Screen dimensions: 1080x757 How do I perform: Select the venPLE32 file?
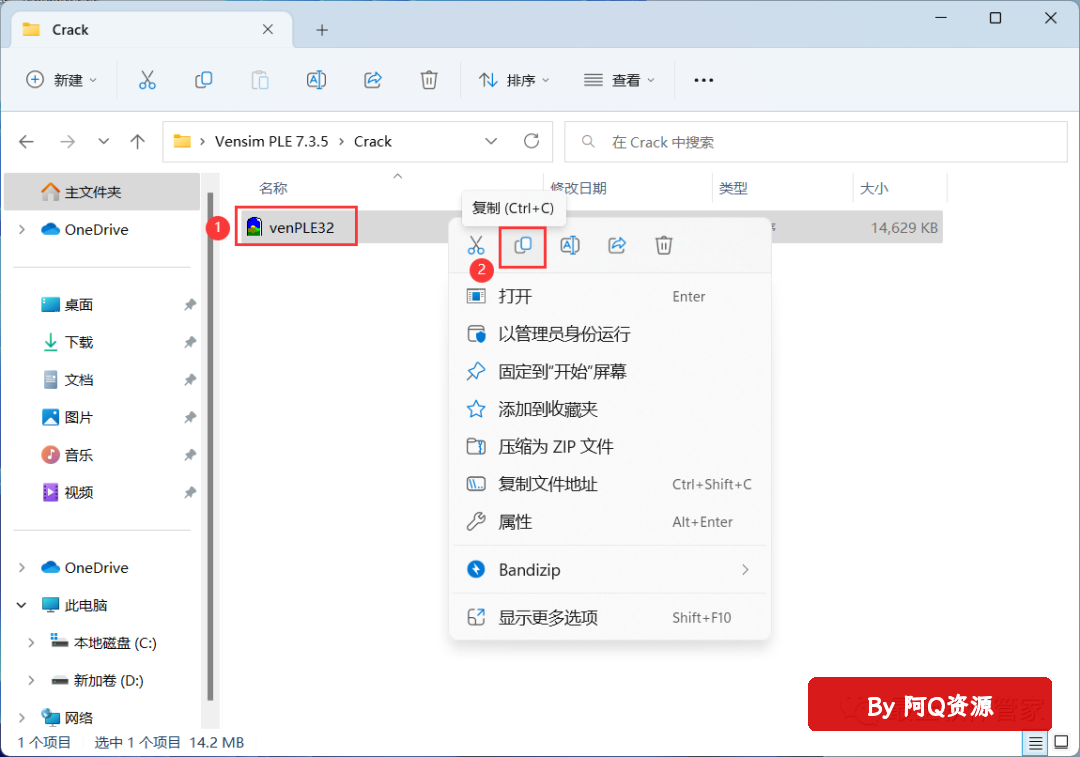click(300, 228)
